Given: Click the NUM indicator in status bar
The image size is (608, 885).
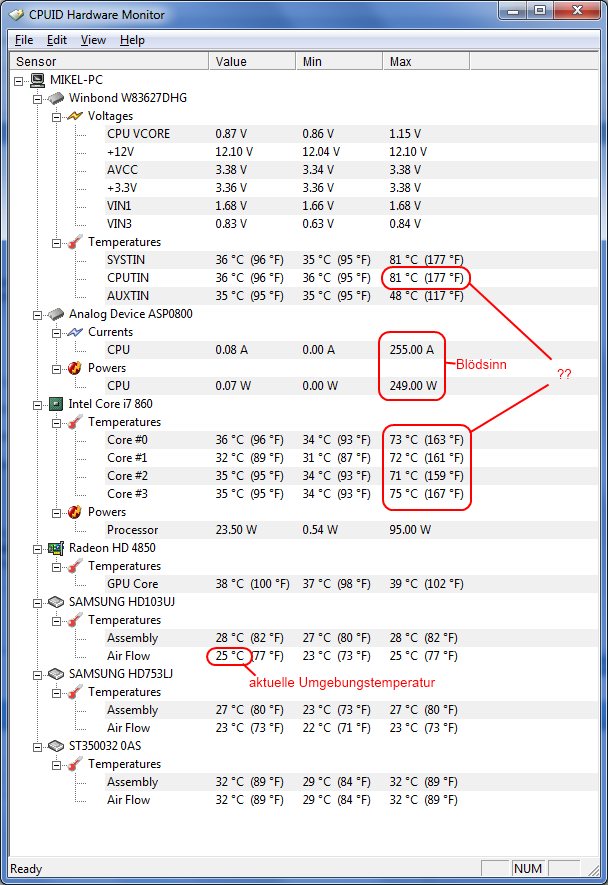Looking at the screenshot, I should pos(528,869).
